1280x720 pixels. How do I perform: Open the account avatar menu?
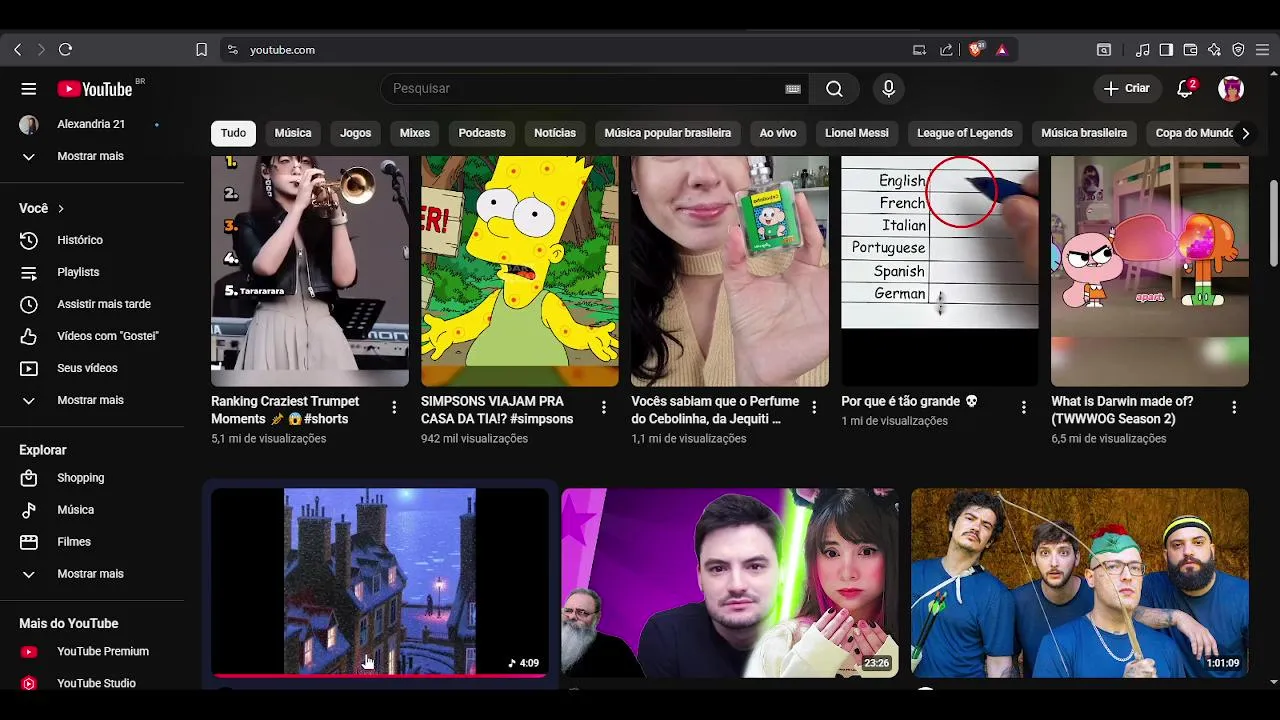click(x=1231, y=89)
